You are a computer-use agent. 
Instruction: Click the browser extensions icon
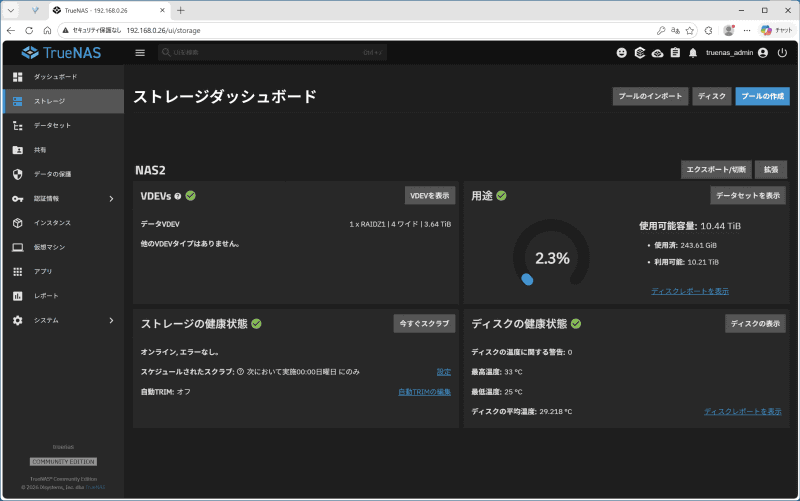709,31
